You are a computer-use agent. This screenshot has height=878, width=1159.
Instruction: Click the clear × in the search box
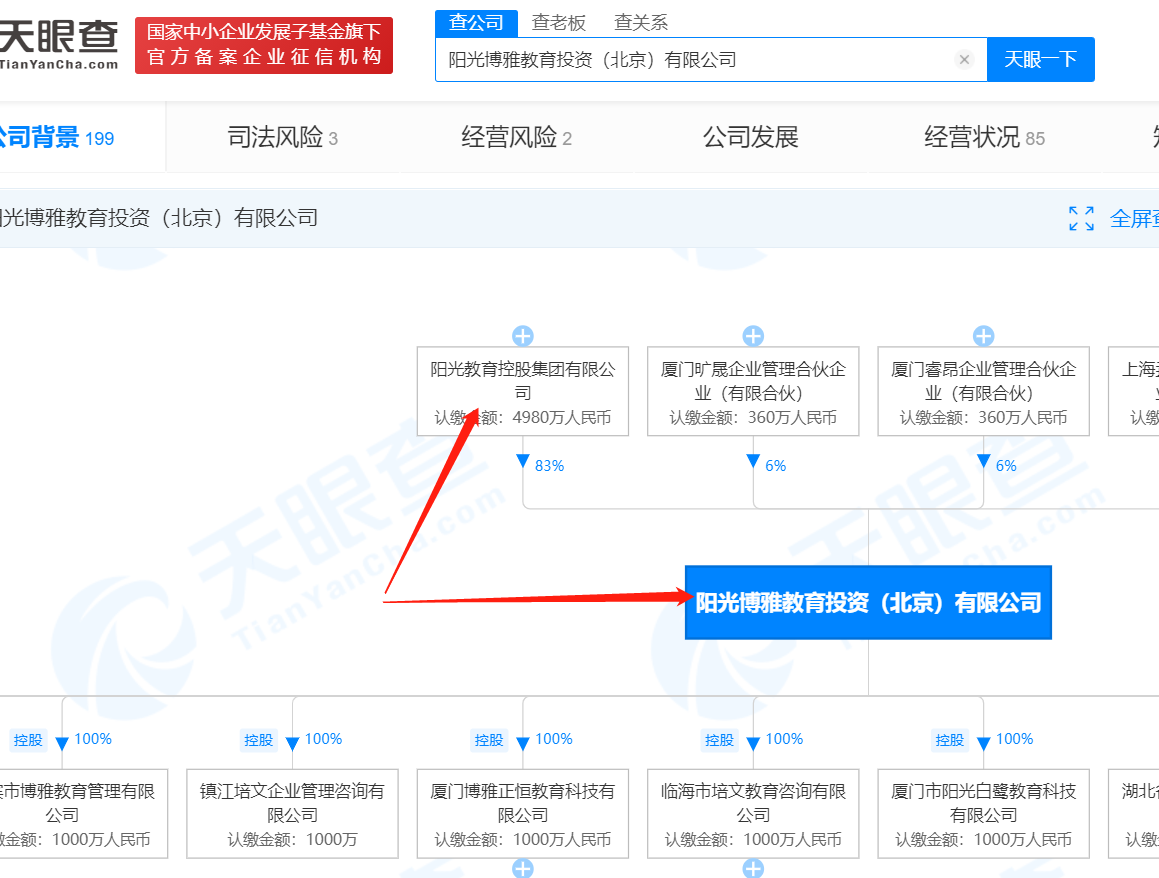(963, 59)
